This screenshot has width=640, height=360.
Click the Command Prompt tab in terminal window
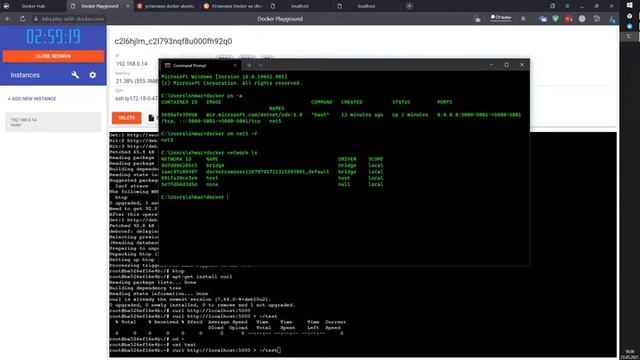(x=200, y=65)
